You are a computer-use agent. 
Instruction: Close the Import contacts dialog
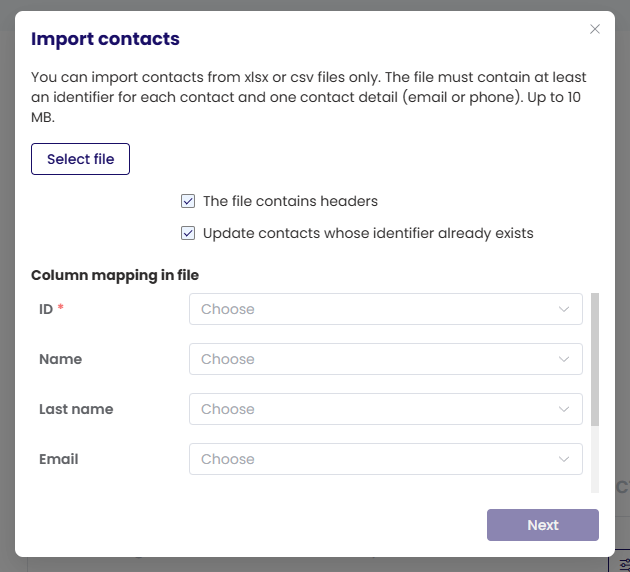point(595,29)
